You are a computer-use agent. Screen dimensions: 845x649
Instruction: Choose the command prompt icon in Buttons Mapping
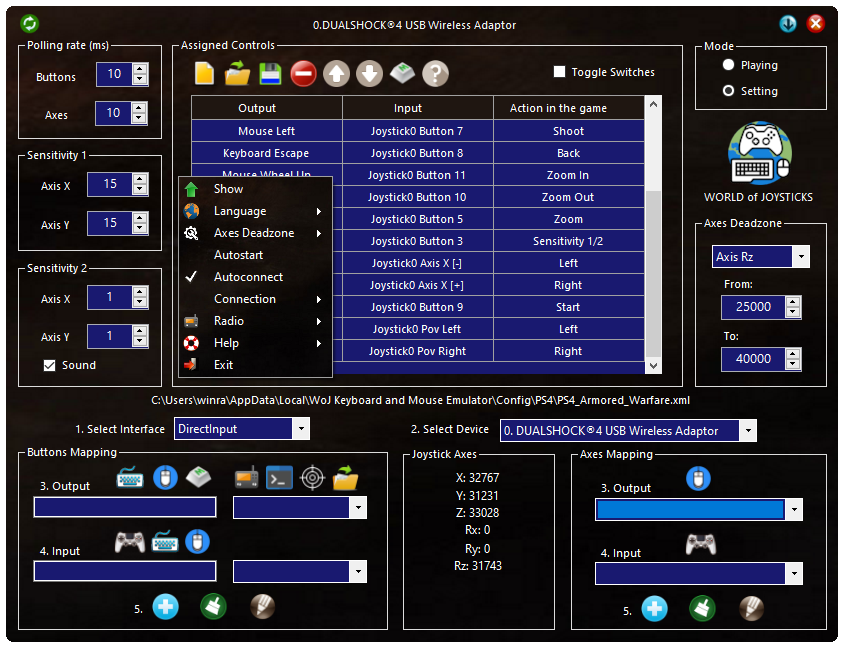point(280,478)
